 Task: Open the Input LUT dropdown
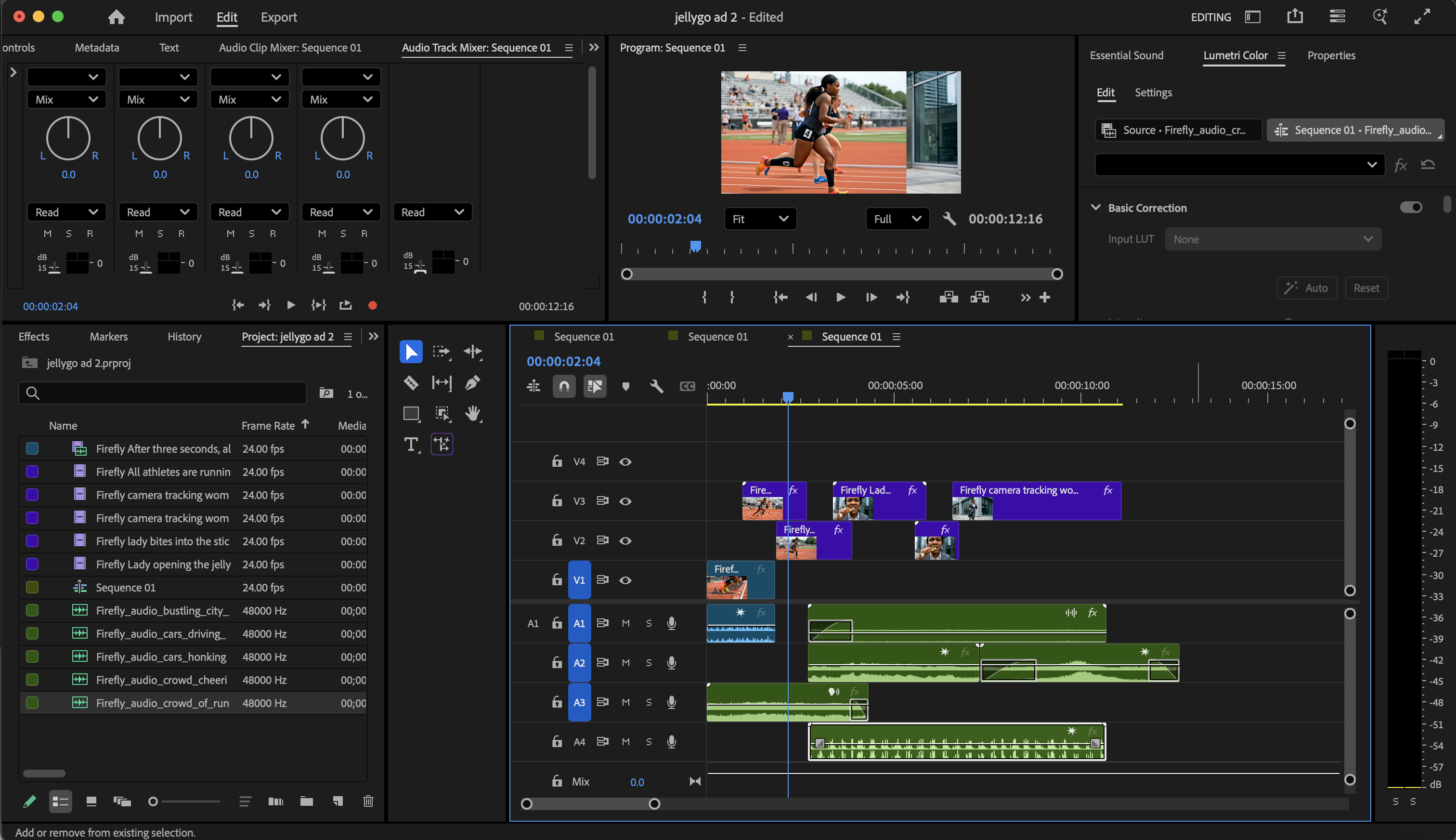tap(1273, 239)
